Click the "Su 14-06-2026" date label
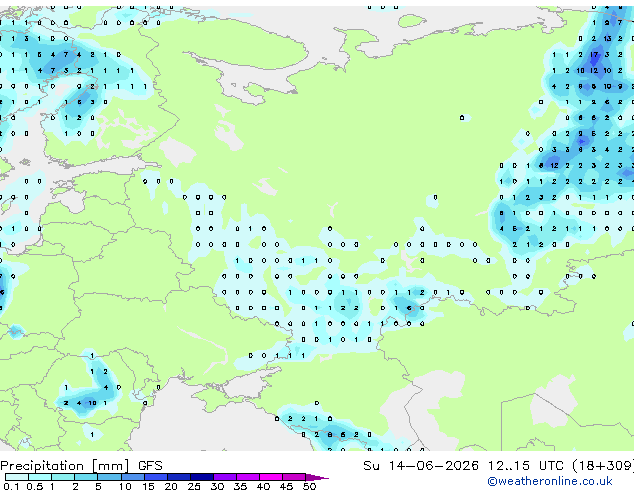Viewport: 634px width, 490px height. click(421, 466)
